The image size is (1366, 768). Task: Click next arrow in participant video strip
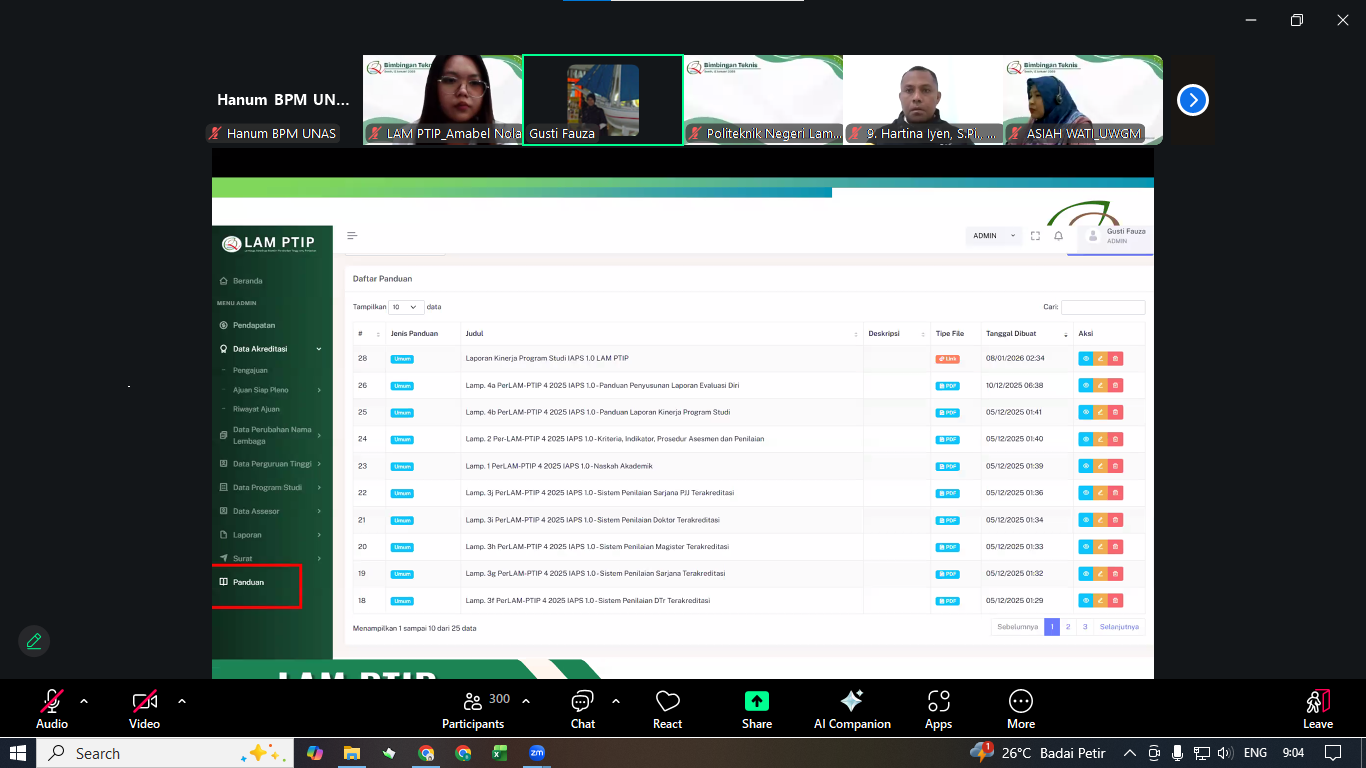click(x=1192, y=100)
